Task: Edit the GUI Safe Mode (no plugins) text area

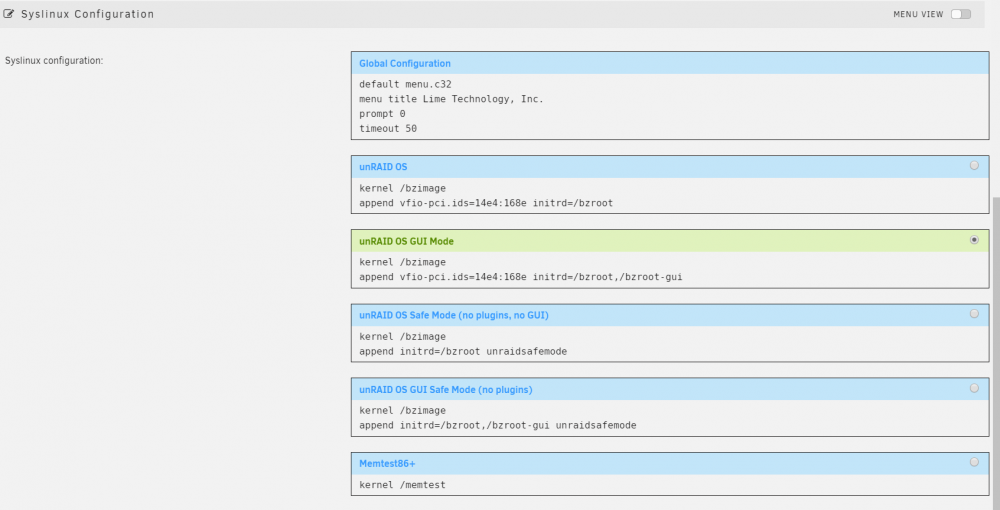Action: pos(670,418)
